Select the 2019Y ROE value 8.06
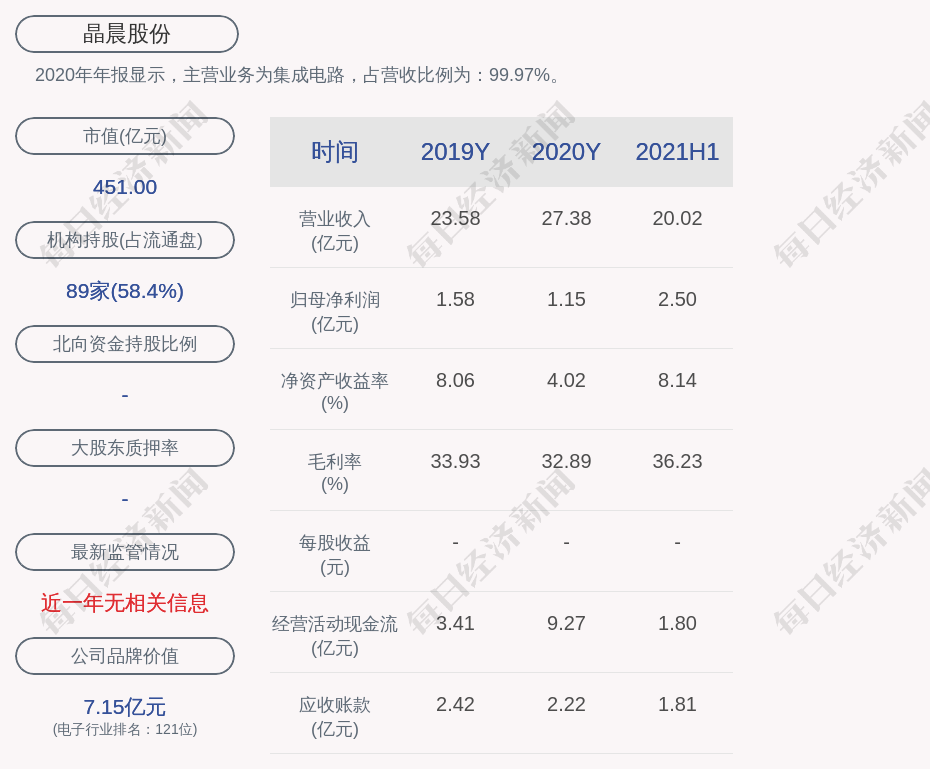This screenshot has width=930, height=769. pos(455,380)
